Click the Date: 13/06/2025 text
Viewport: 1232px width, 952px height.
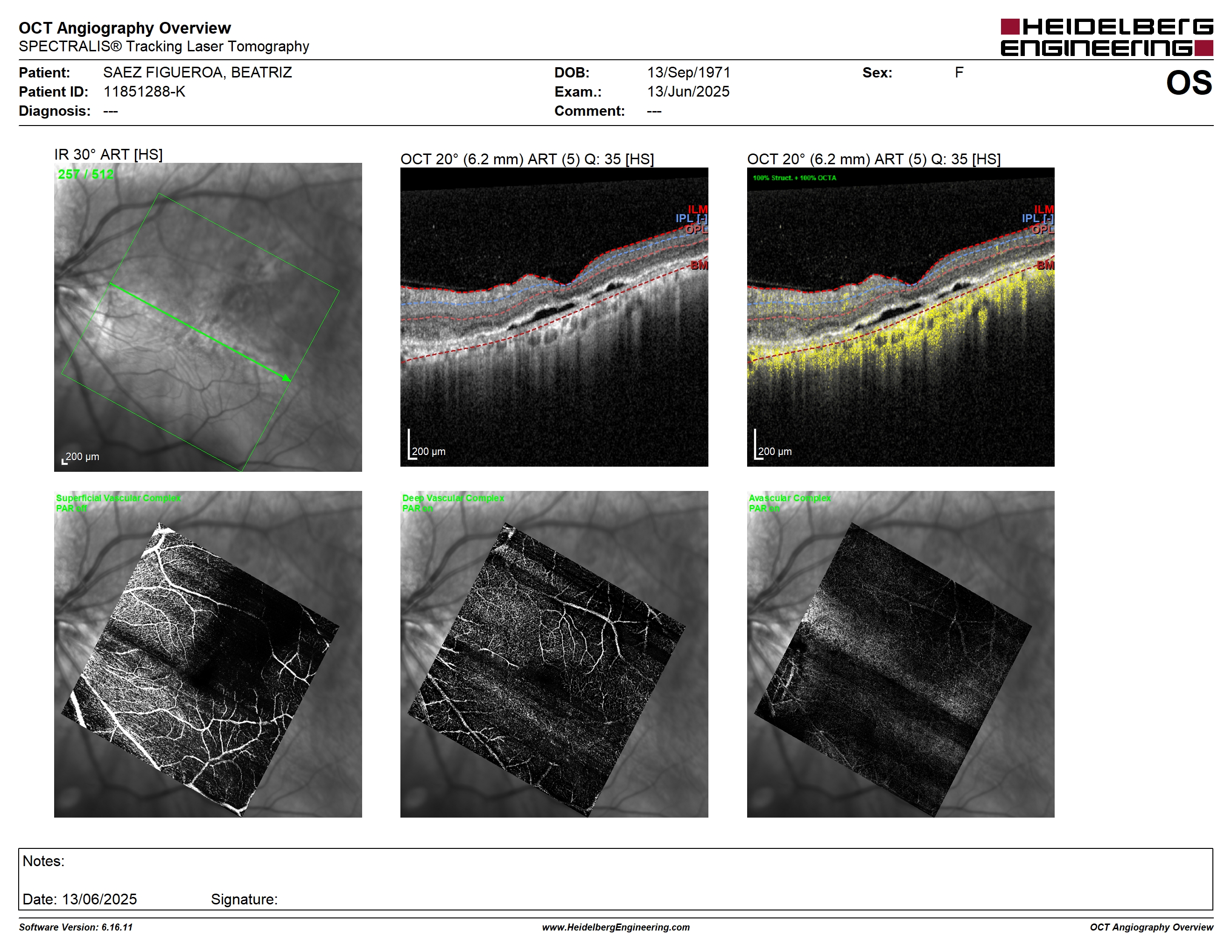point(79,899)
